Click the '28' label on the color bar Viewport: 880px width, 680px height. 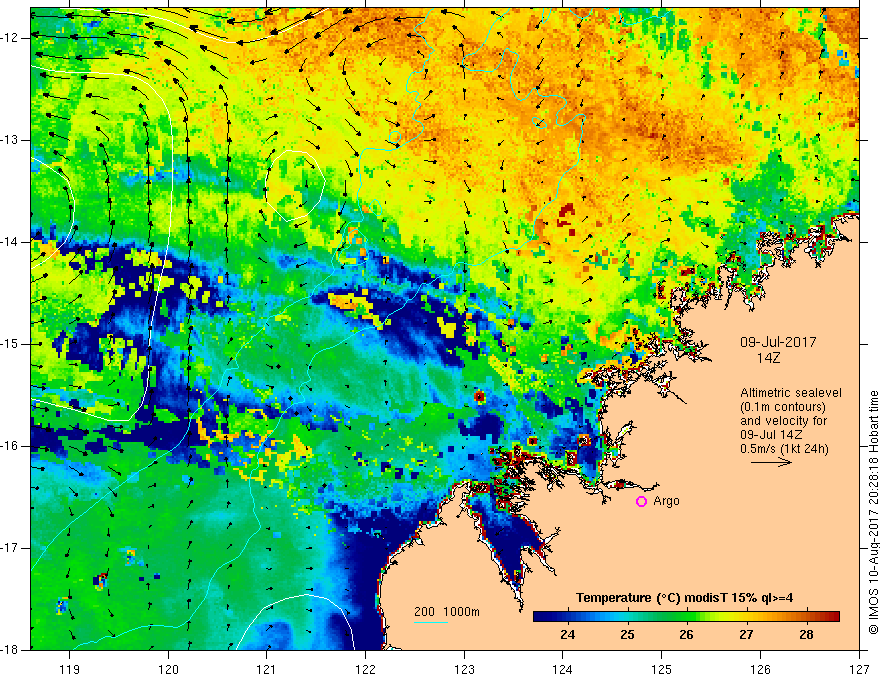(x=806, y=635)
